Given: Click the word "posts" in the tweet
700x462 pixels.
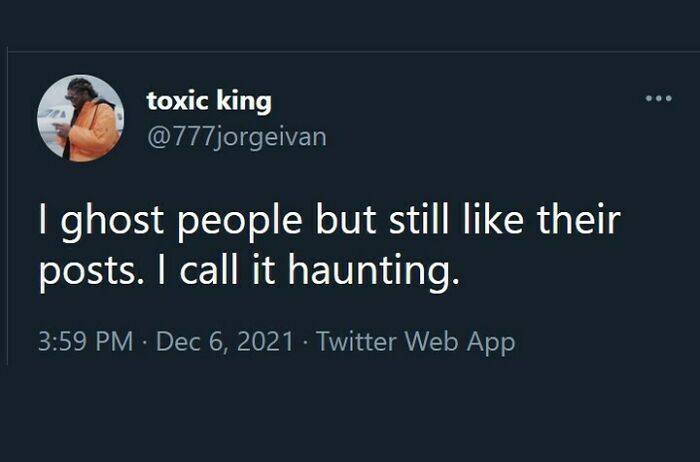Looking at the screenshot, I should (76, 270).
